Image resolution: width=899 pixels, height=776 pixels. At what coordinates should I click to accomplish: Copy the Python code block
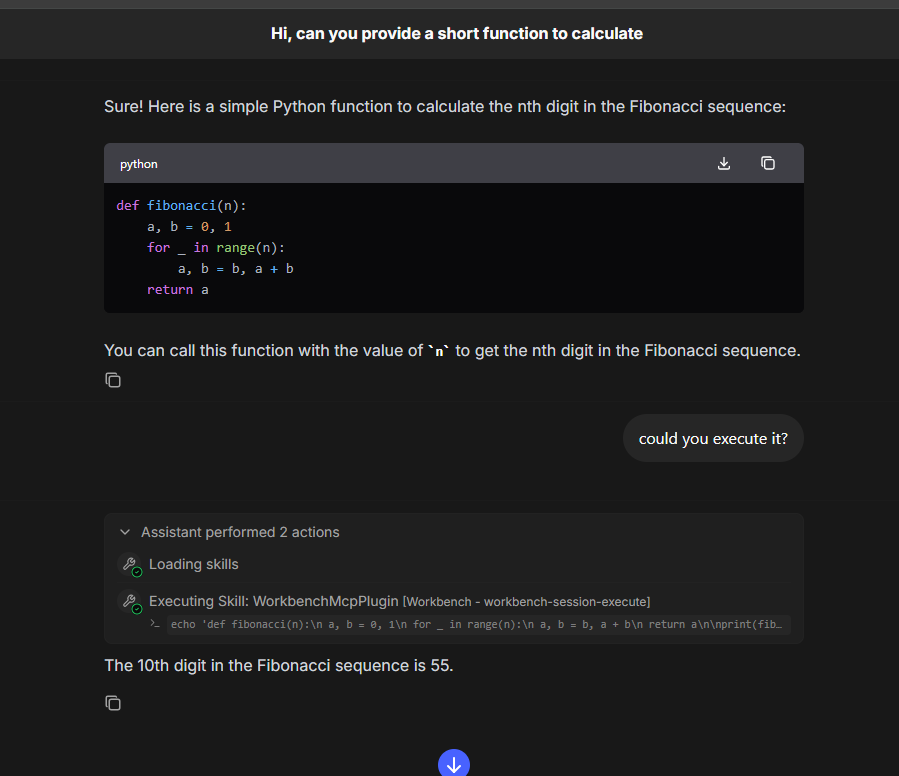[x=768, y=162]
